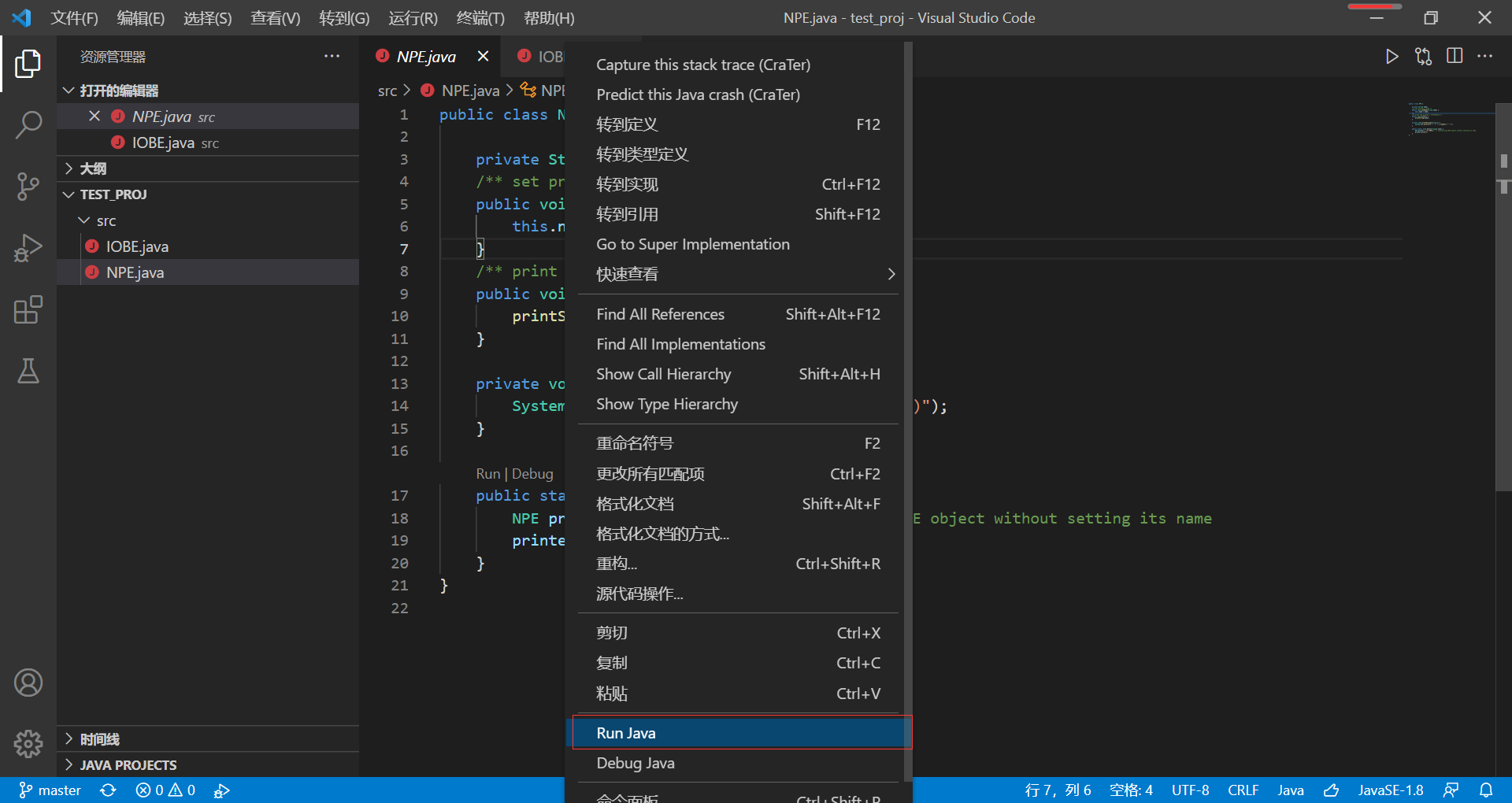This screenshot has height=803, width=1512.
Task: Split the editor to the right
Action: pos(1455,57)
